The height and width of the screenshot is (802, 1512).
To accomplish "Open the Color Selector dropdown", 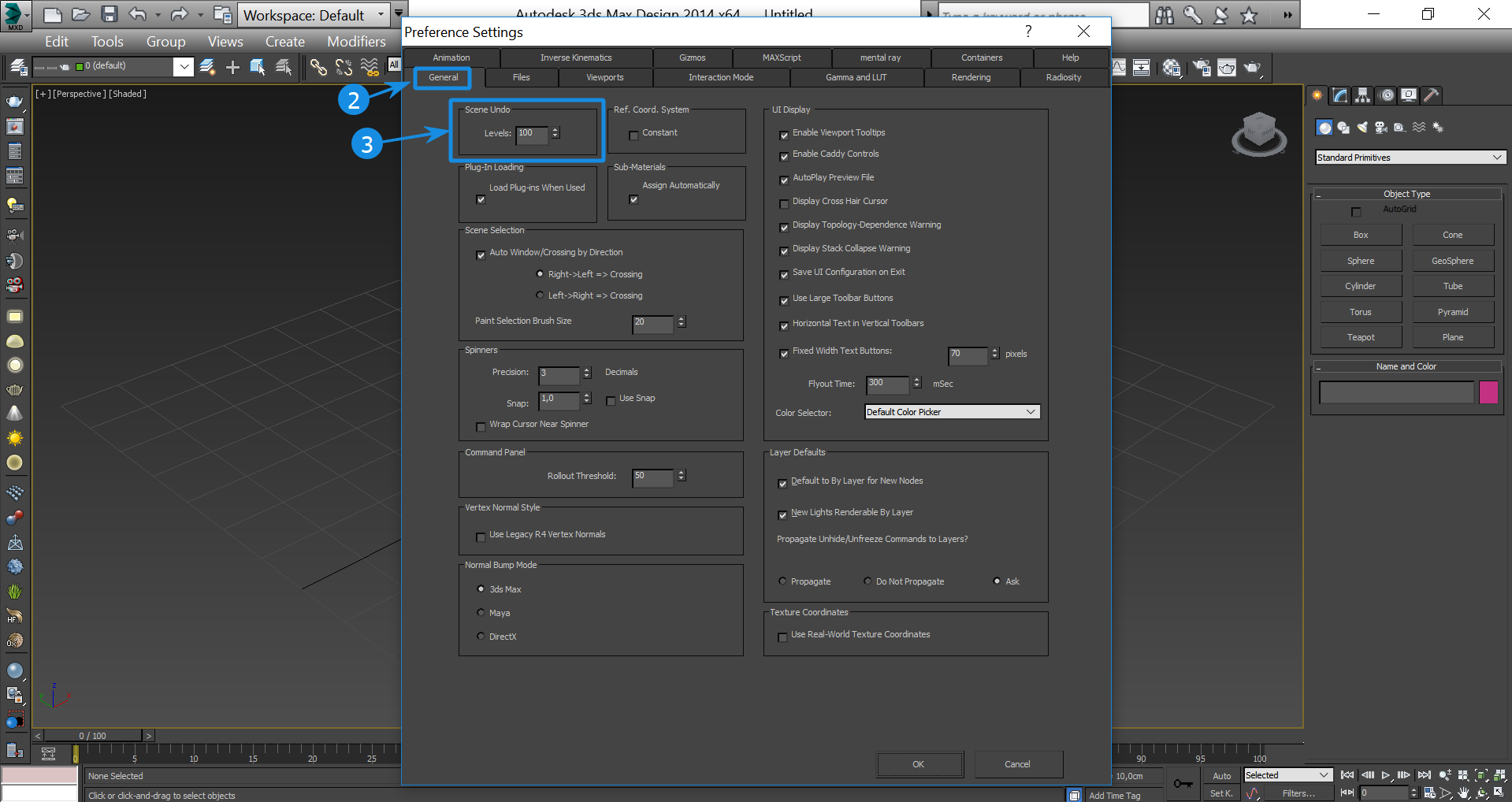I will click(952, 412).
